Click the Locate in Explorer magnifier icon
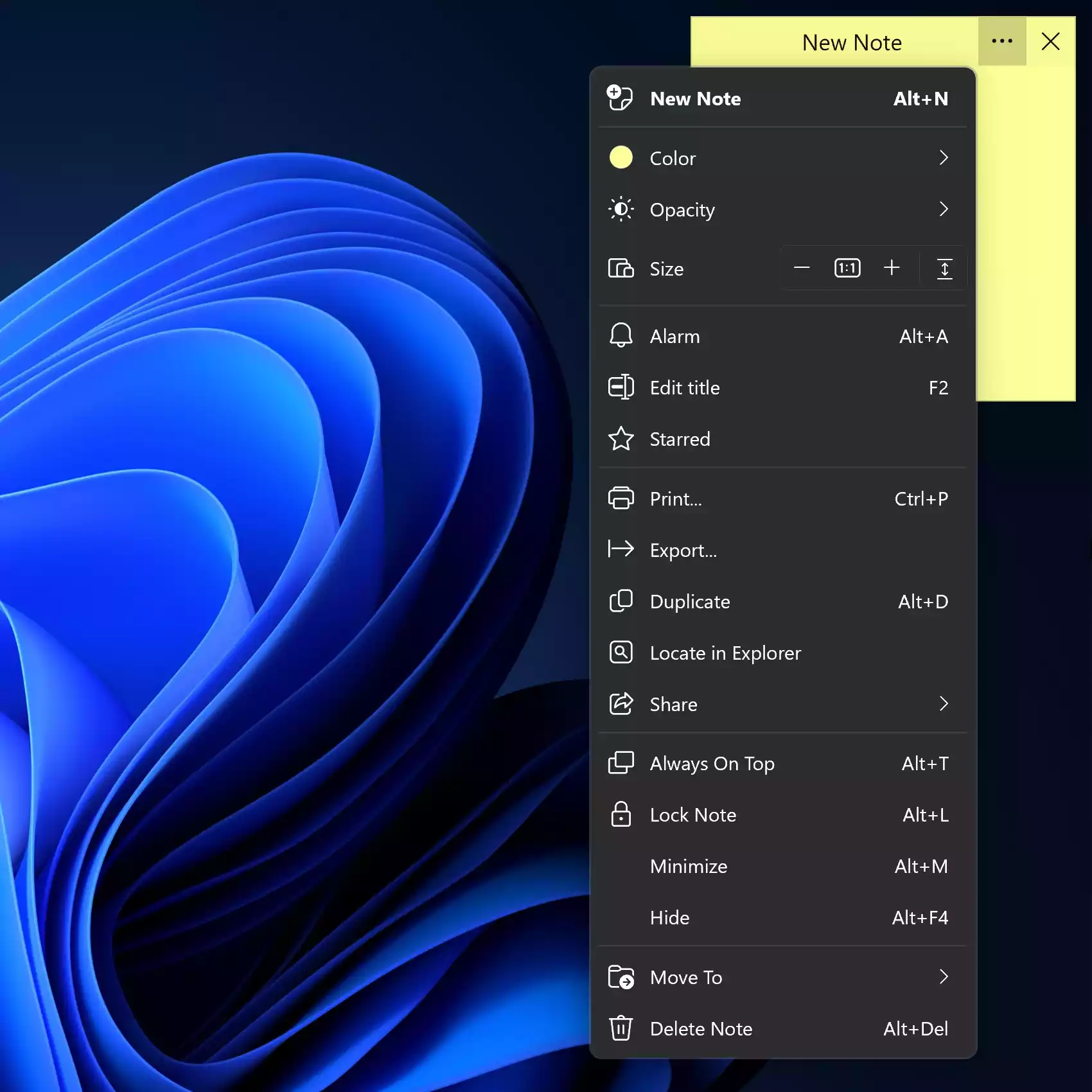The width and height of the screenshot is (1092, 1092). [x=620, y=653]
